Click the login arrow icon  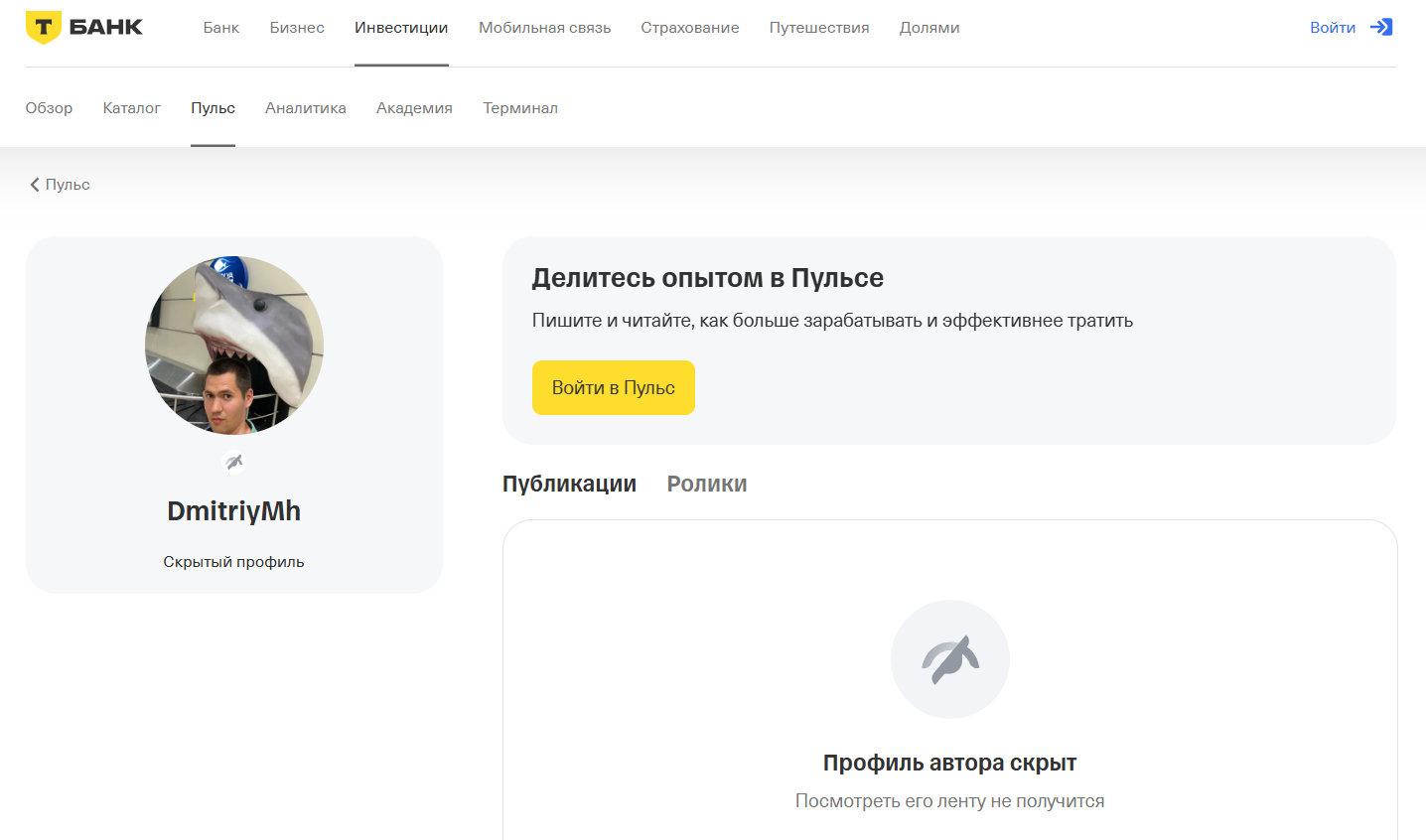point(1381,27)
